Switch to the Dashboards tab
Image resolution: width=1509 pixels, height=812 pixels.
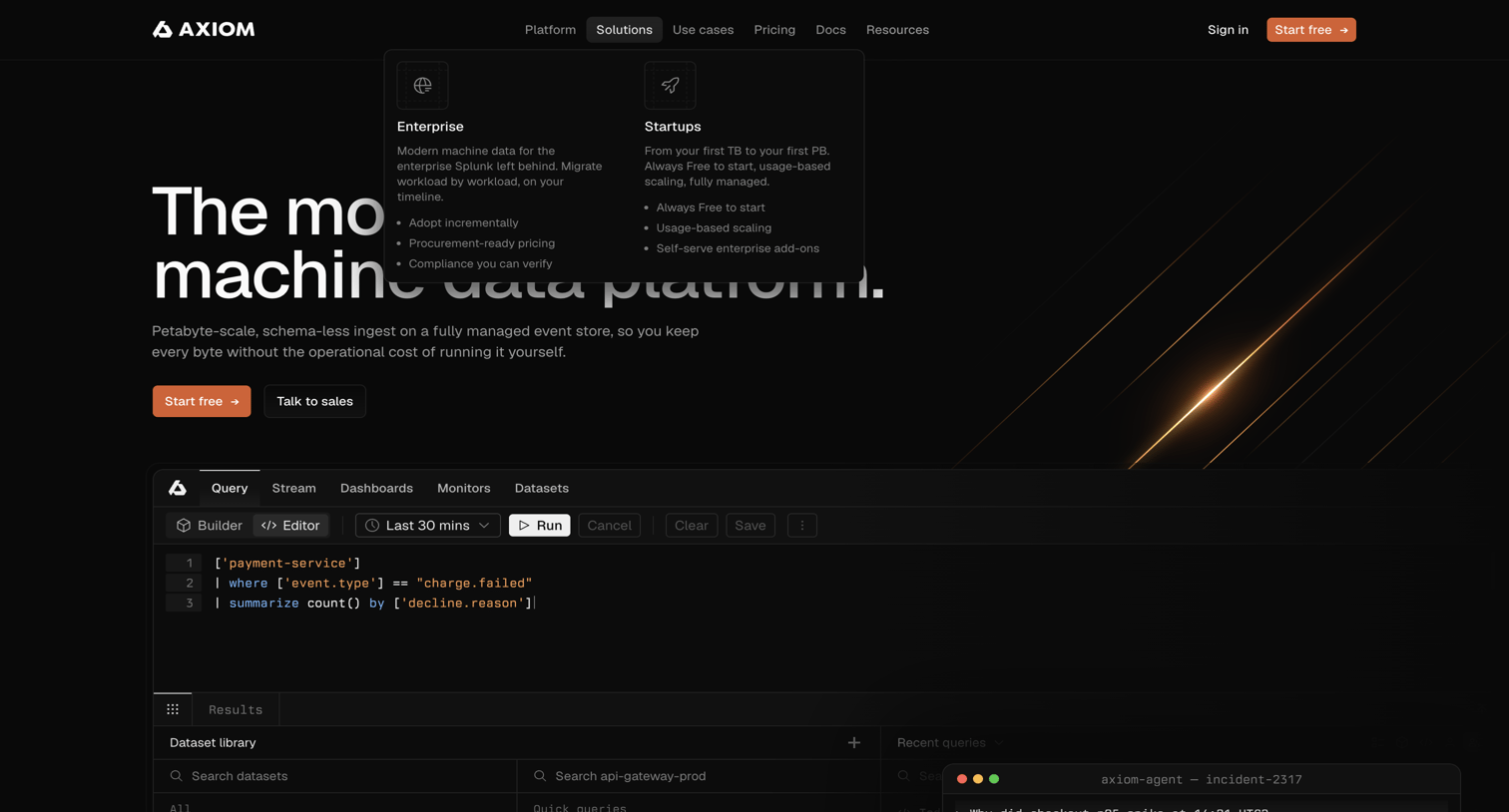[x=376, y=488]
